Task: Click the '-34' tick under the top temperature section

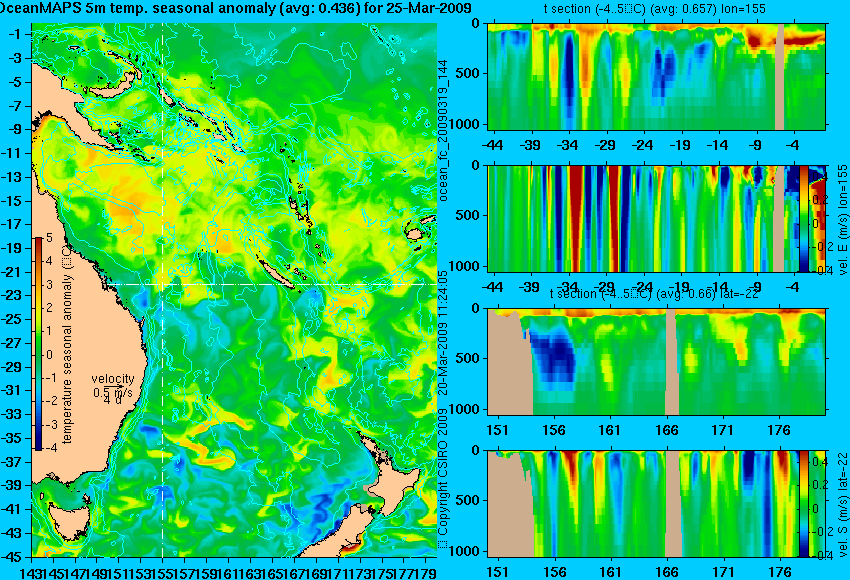Action: (567, 145)
